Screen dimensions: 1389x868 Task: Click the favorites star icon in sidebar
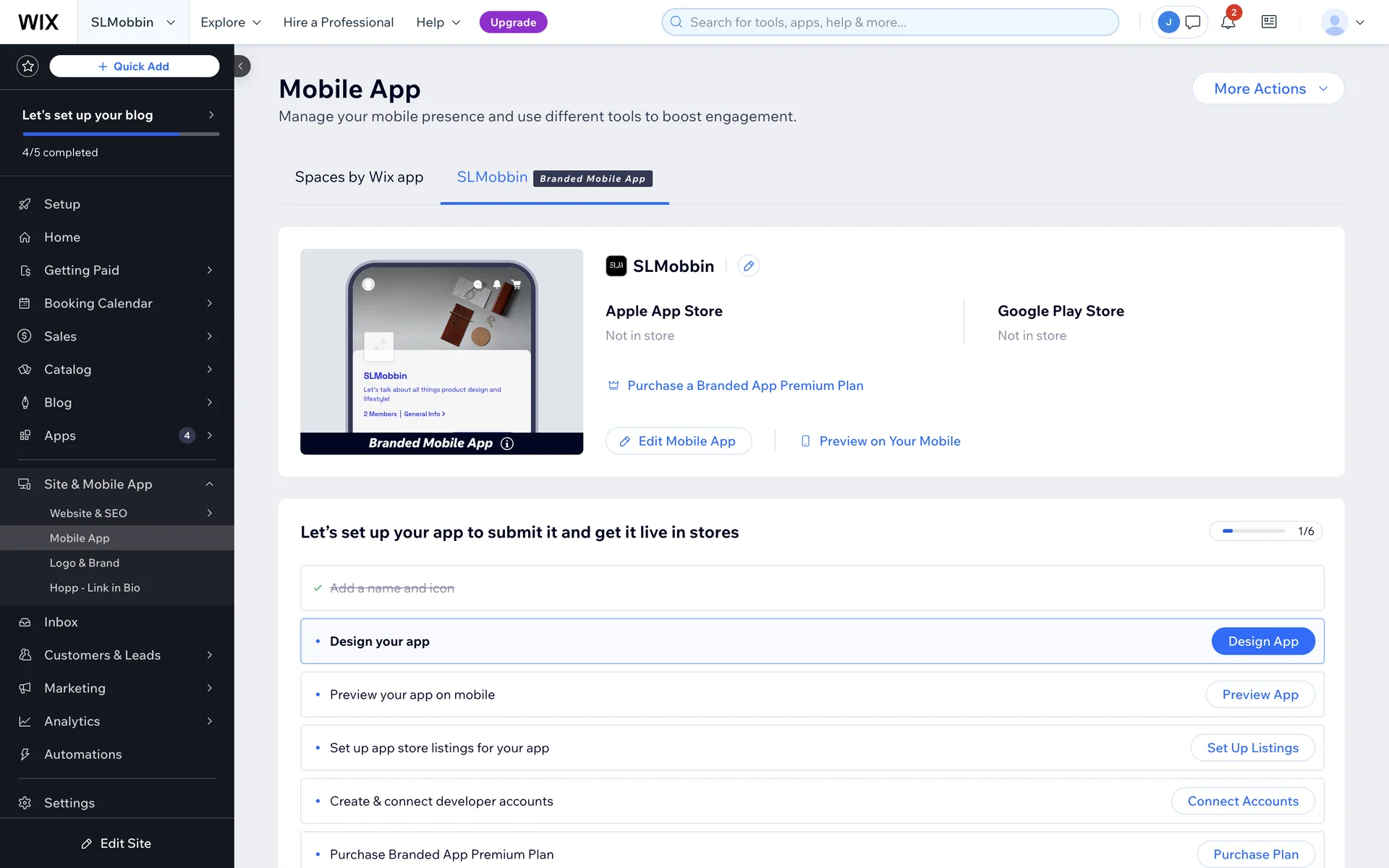[27, 67]
